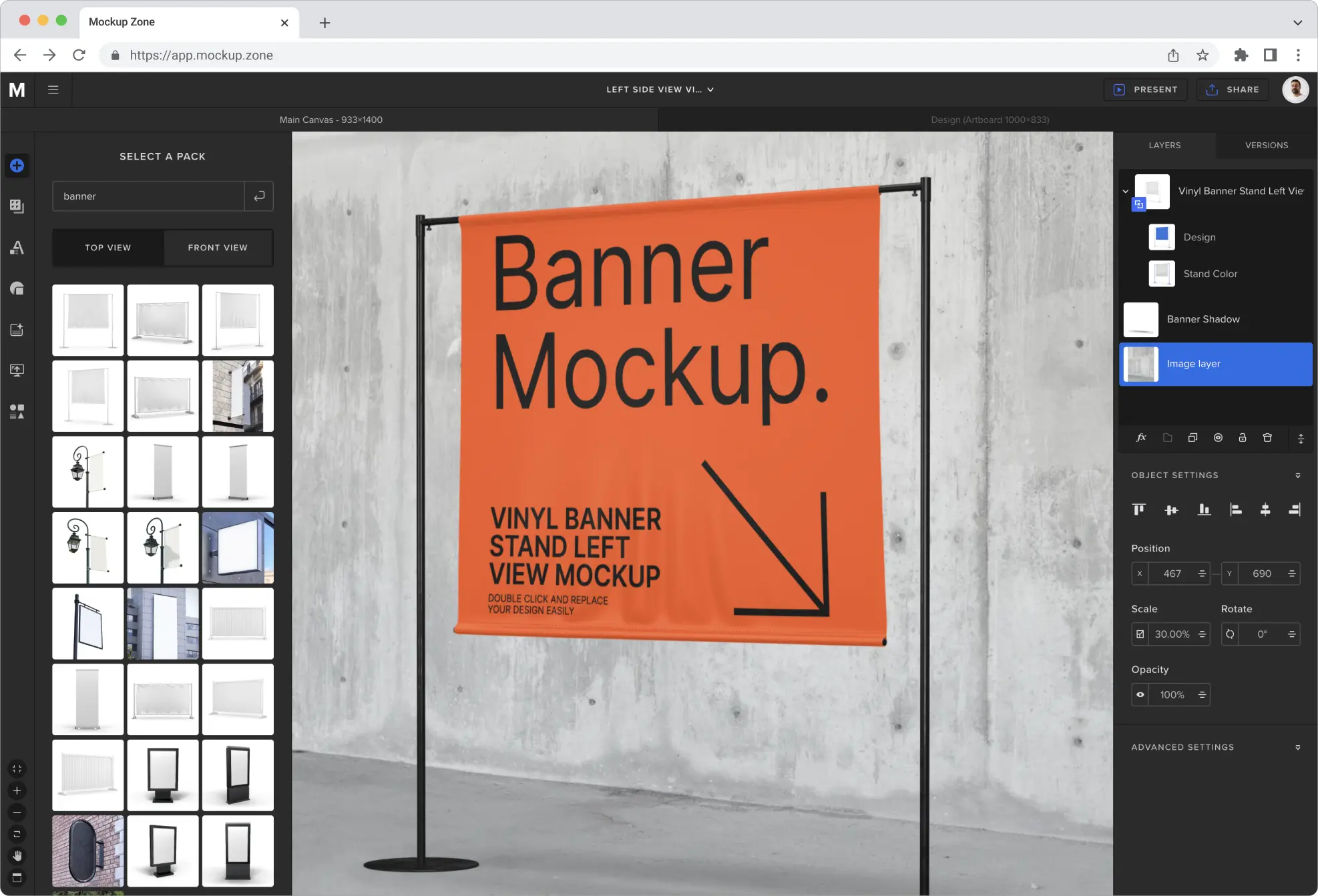Collapse the Vinyl Banner Stand layer group
Image resolution: width=1318 pixels, height=896 pixels.
click(x=1126, y=191)
